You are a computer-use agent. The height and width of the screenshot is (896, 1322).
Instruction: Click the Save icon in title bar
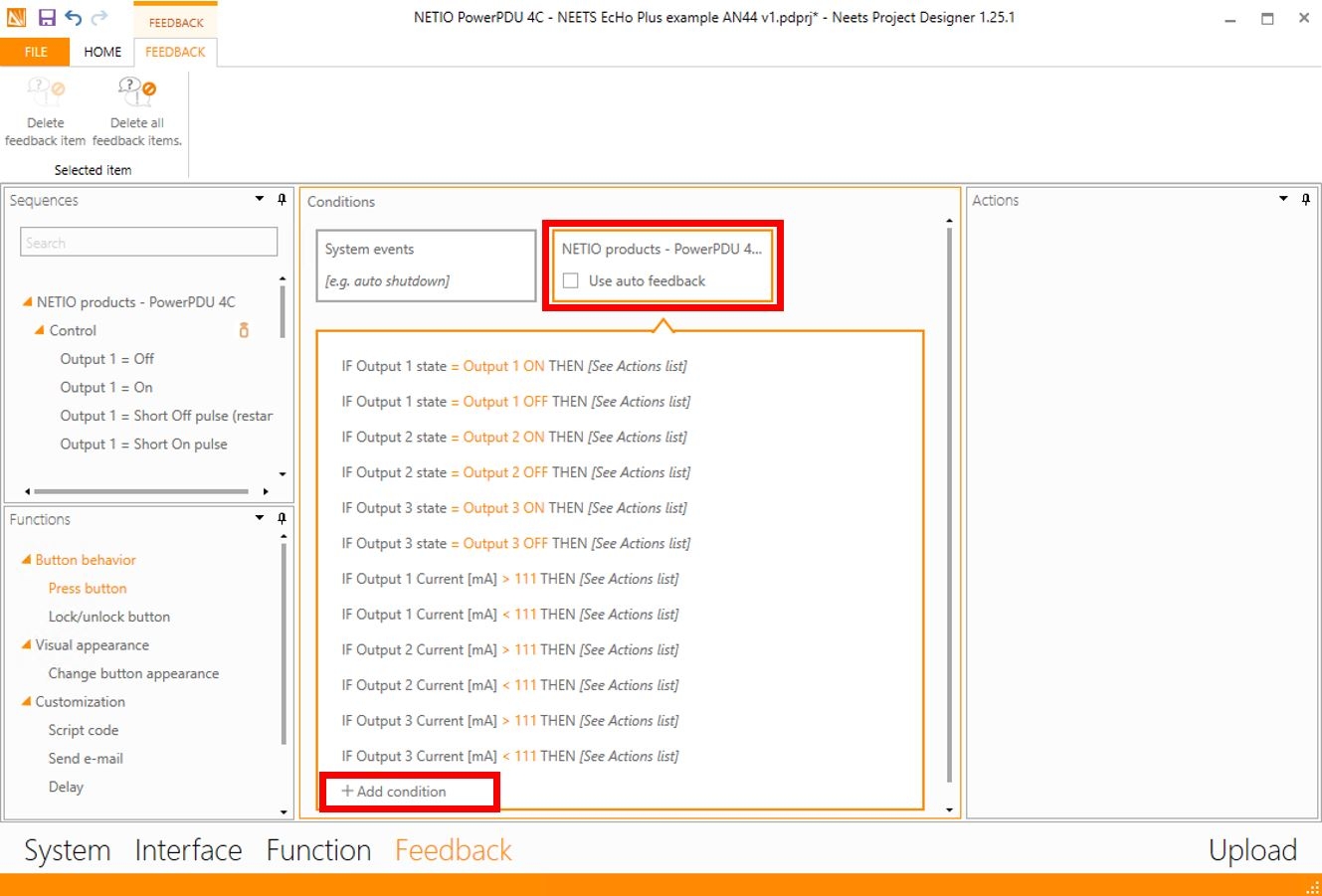pos(47,18)
